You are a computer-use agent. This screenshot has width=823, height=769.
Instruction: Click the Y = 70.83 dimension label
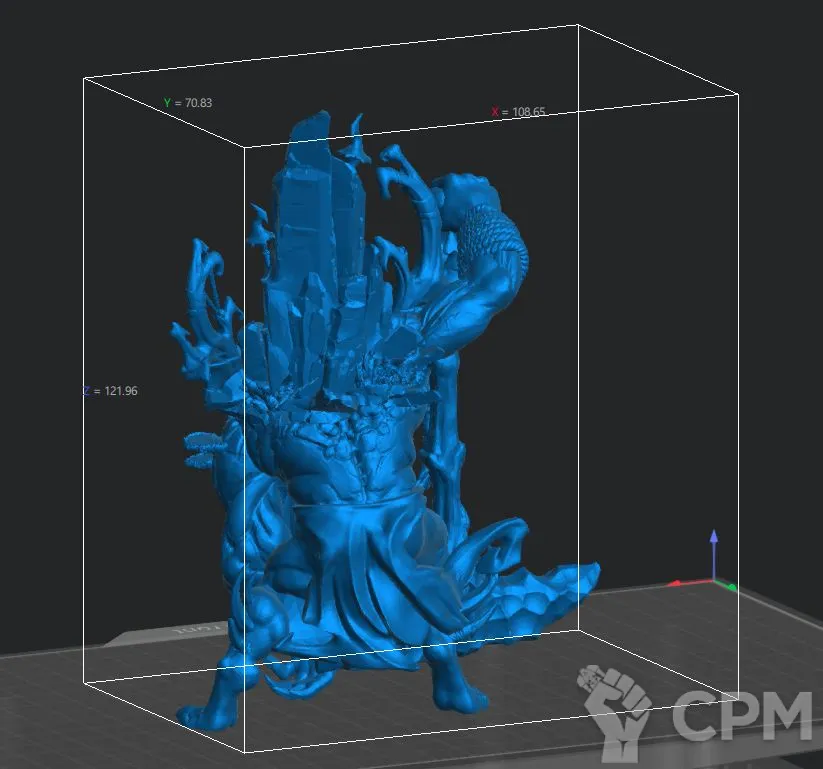[188, 103]
